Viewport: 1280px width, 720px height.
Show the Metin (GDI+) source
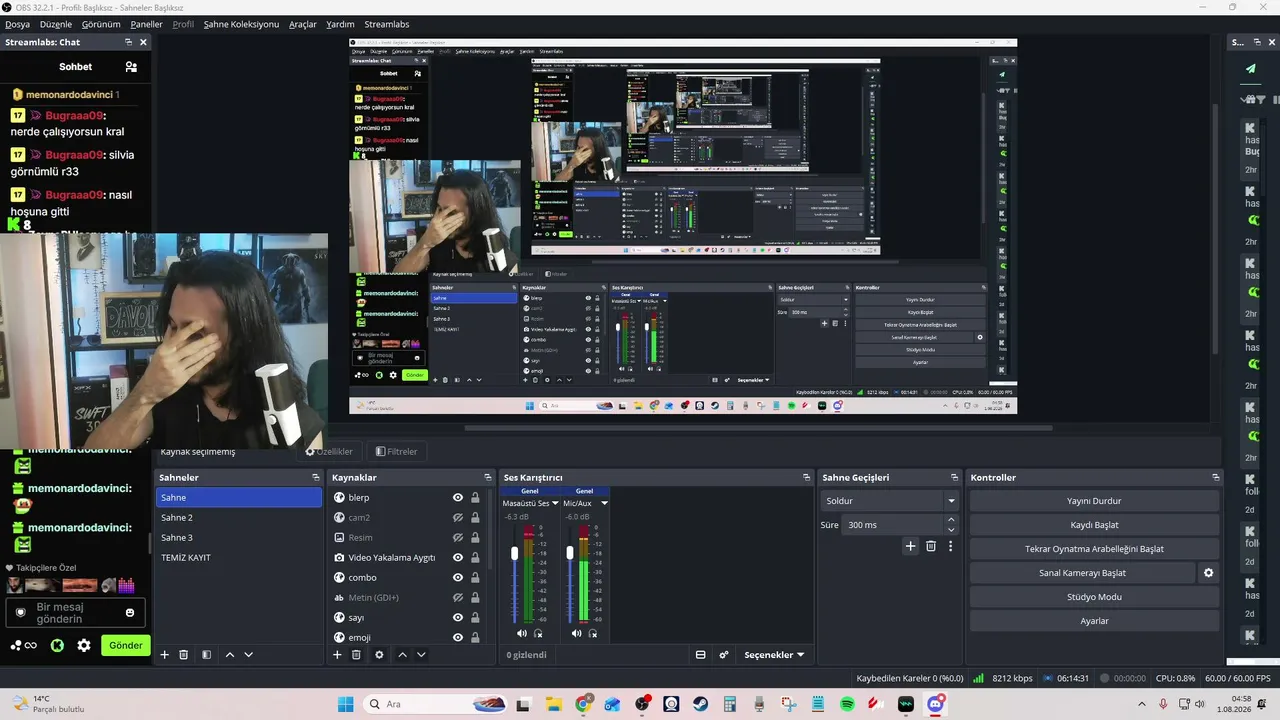458,598
